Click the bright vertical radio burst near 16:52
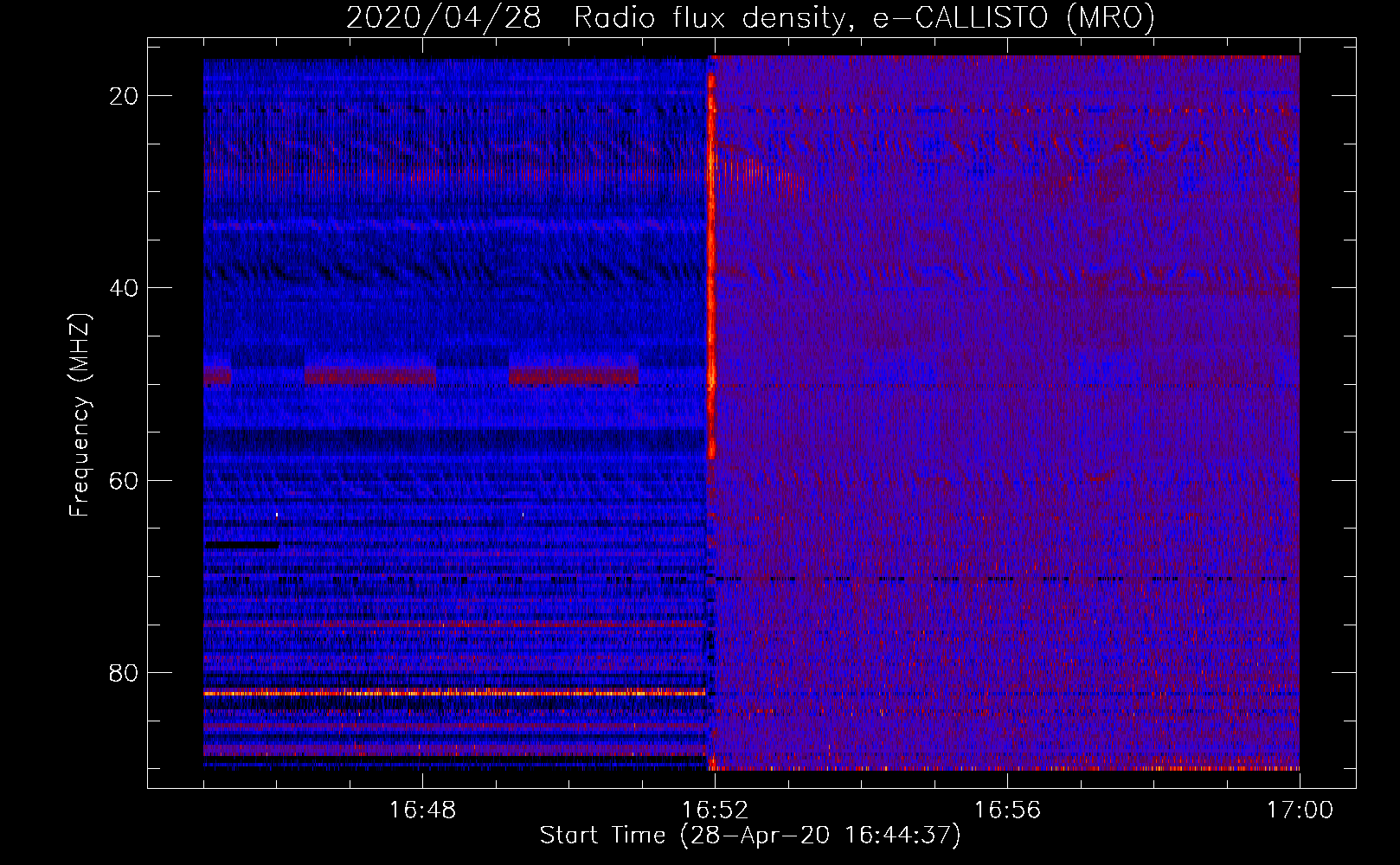The height and width of the screenshot is (865, 1400). 712,264
